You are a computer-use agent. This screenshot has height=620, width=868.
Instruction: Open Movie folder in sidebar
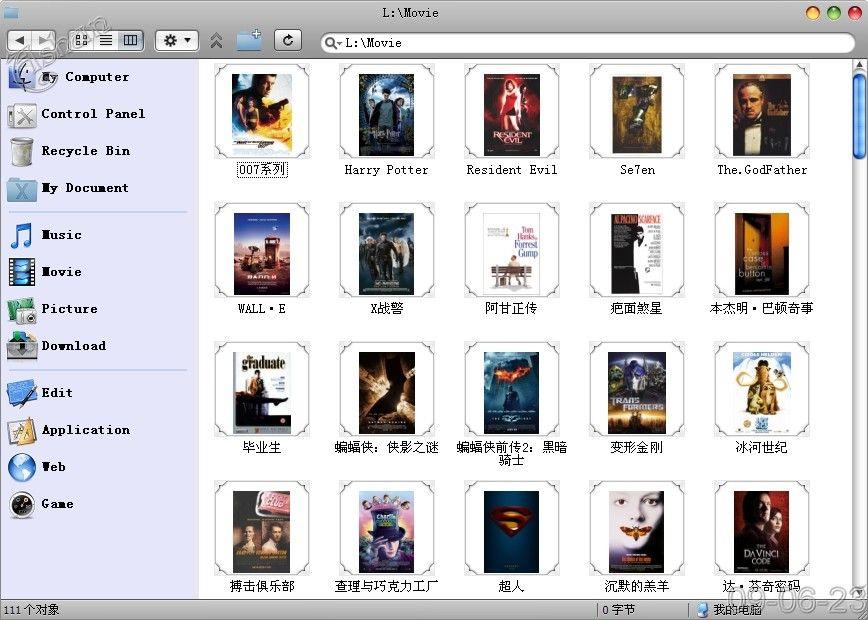click(x=45, y=272)
